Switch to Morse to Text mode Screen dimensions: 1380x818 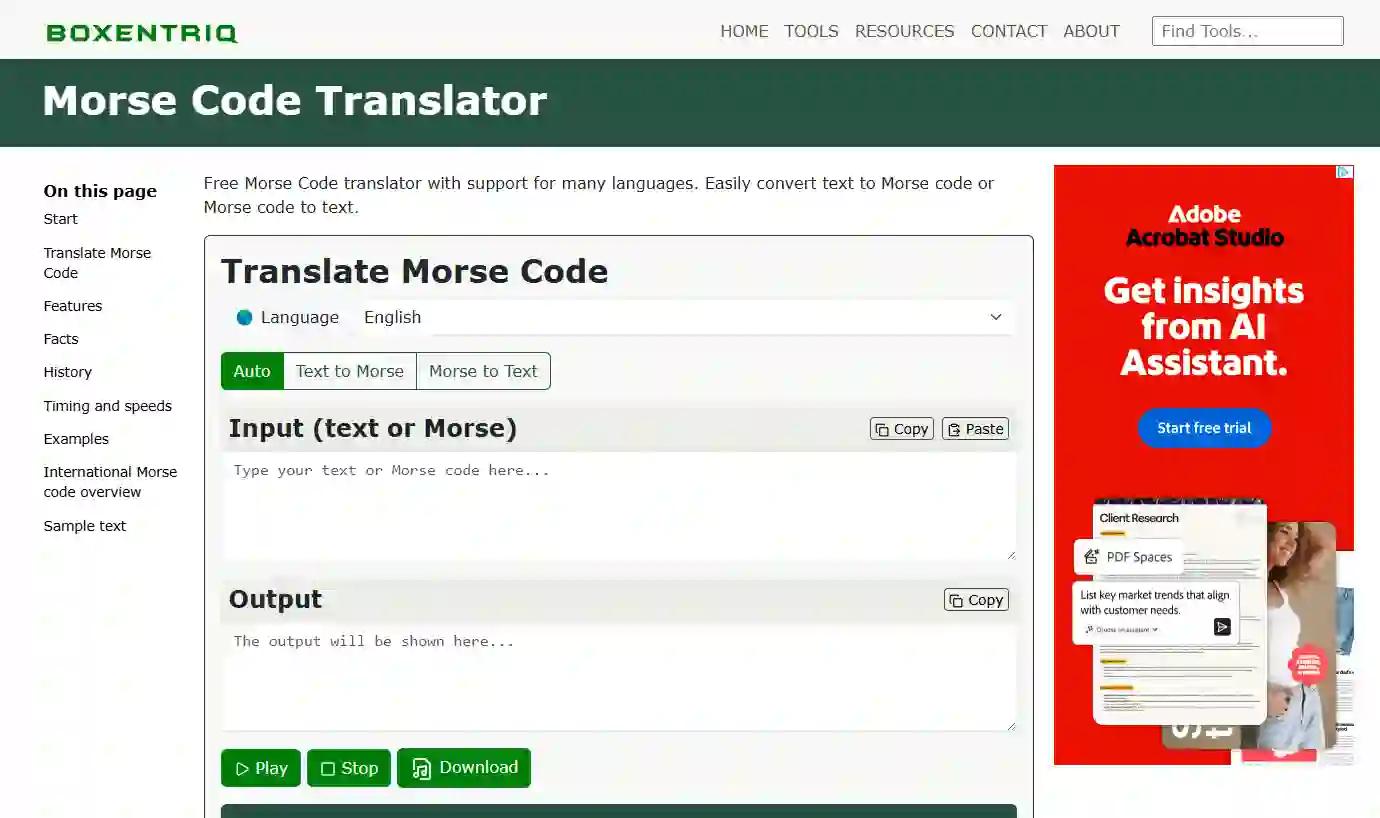483,371
